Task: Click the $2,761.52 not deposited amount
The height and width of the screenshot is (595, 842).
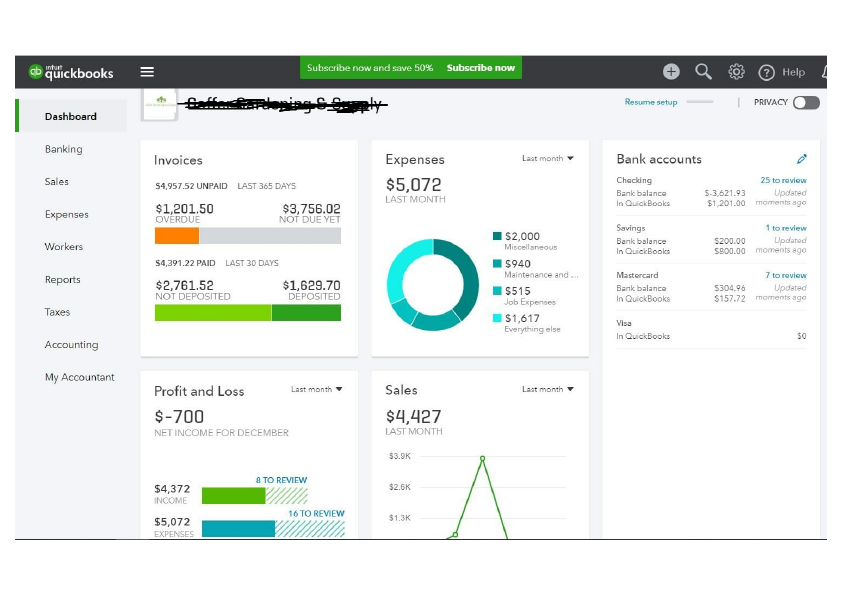Action: point(184,286)
